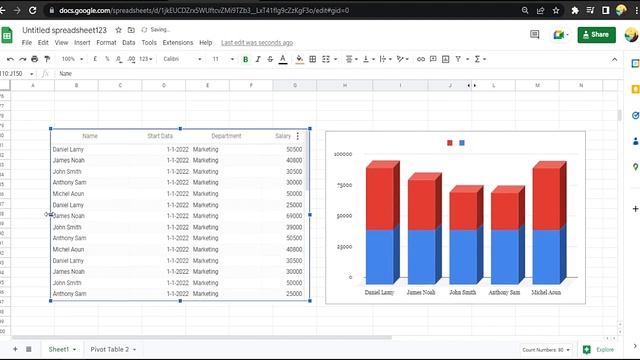
Task: Bookmark this page with the star icon
Action: [x=556, y=11]
